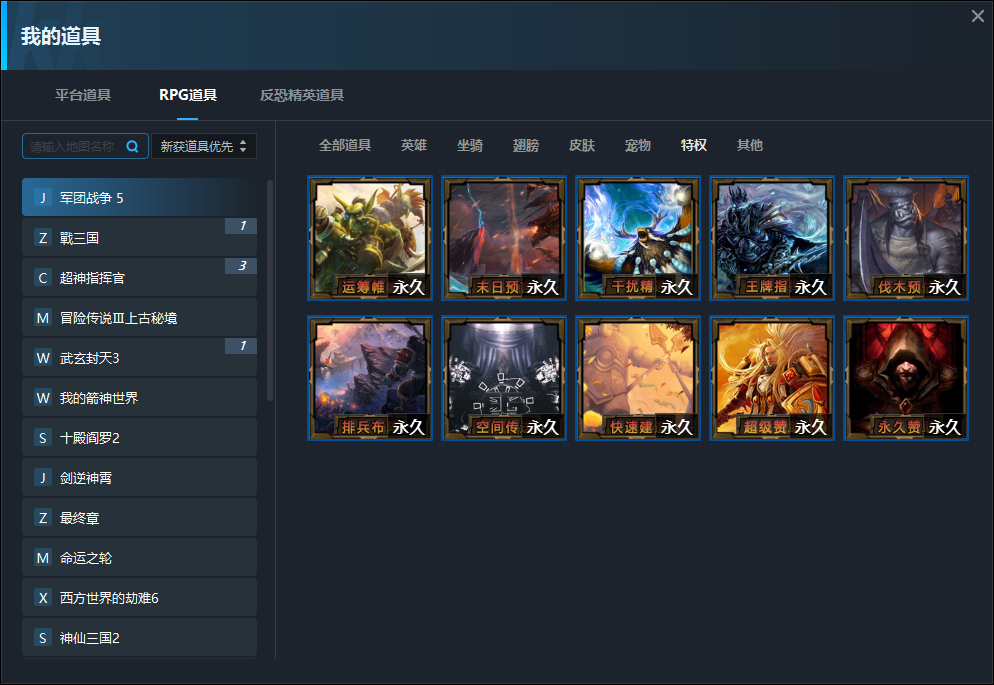Select the 十殿阎罗2 map row
Viewport: 994px width, 685px height.
[139, 438]
